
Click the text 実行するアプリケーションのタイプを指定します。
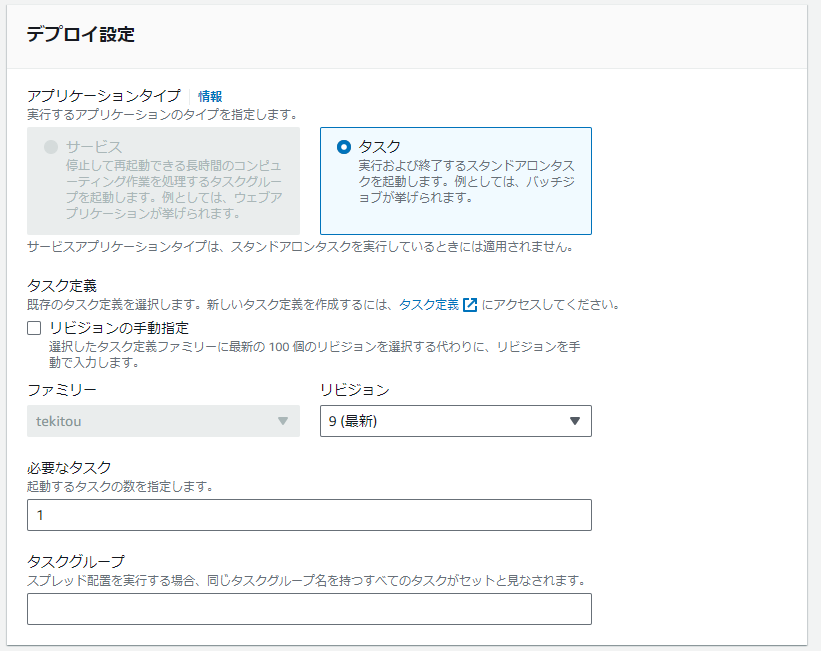(x=162, y=114)
